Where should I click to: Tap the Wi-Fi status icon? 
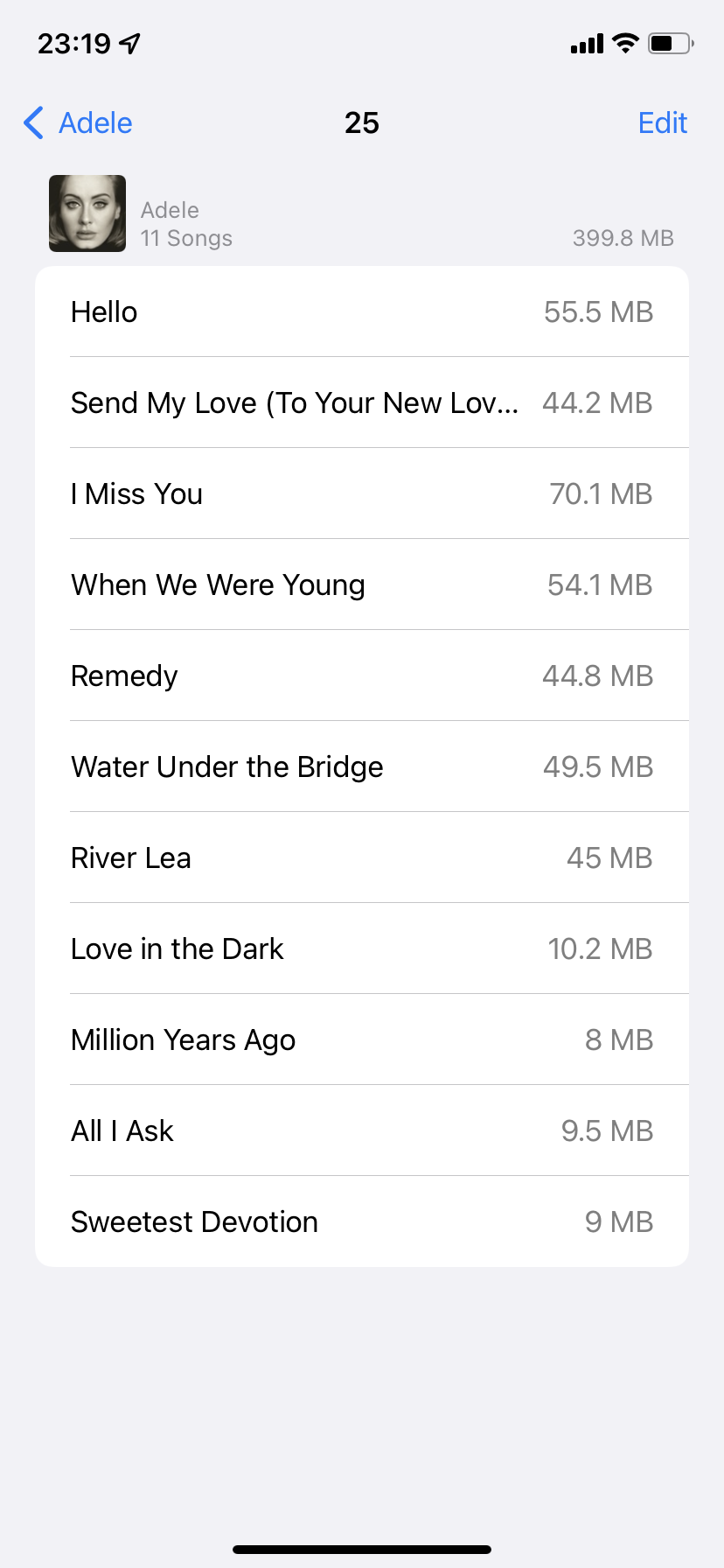point(625,43)
